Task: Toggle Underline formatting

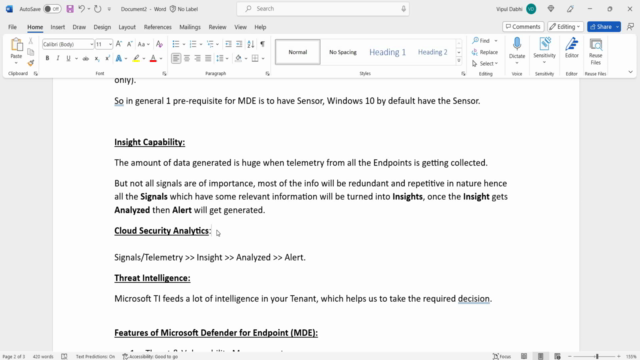Action: [x=68, y=59]
